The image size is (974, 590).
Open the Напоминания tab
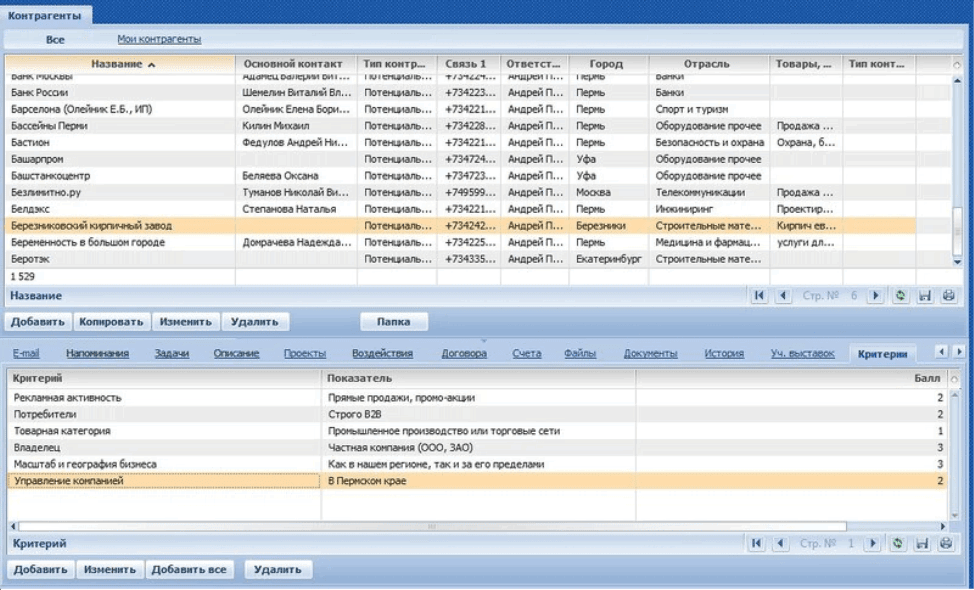coord(97,353)
